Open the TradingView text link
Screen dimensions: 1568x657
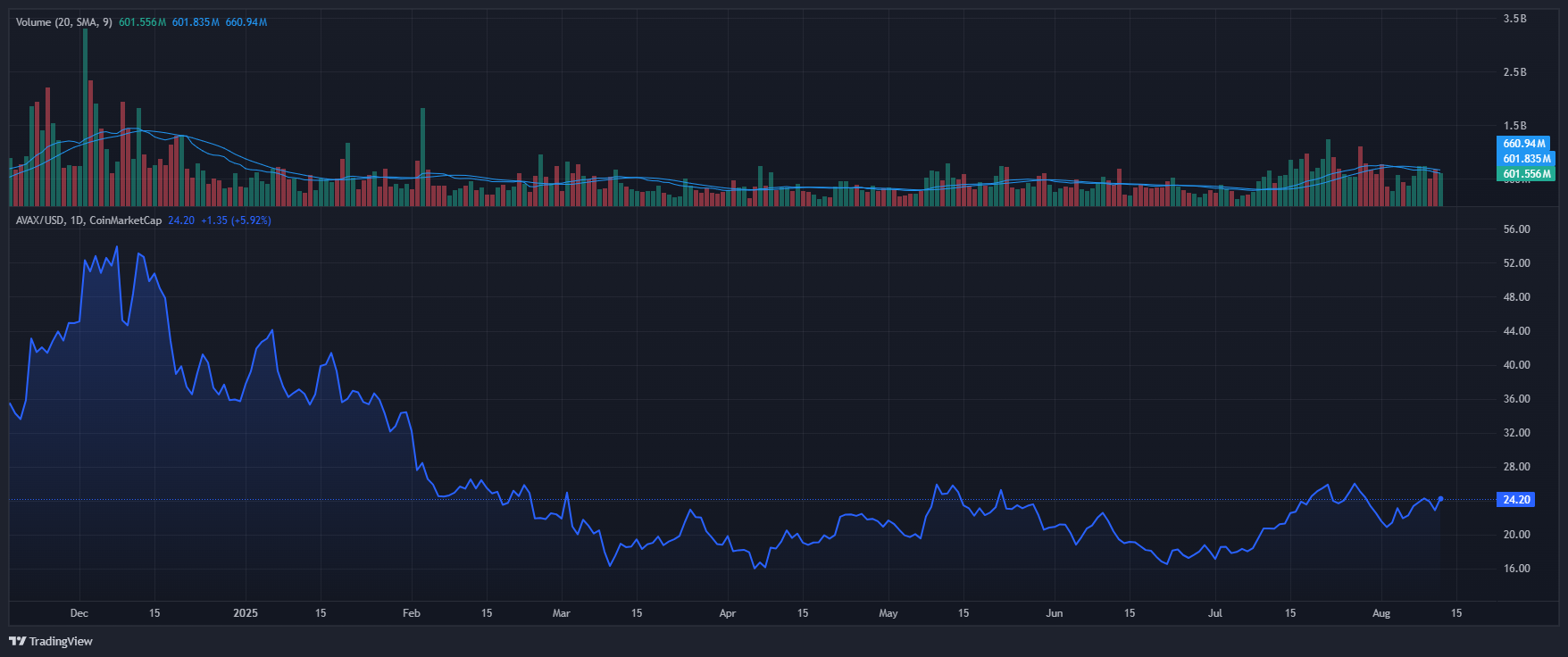tap(61, 641)
